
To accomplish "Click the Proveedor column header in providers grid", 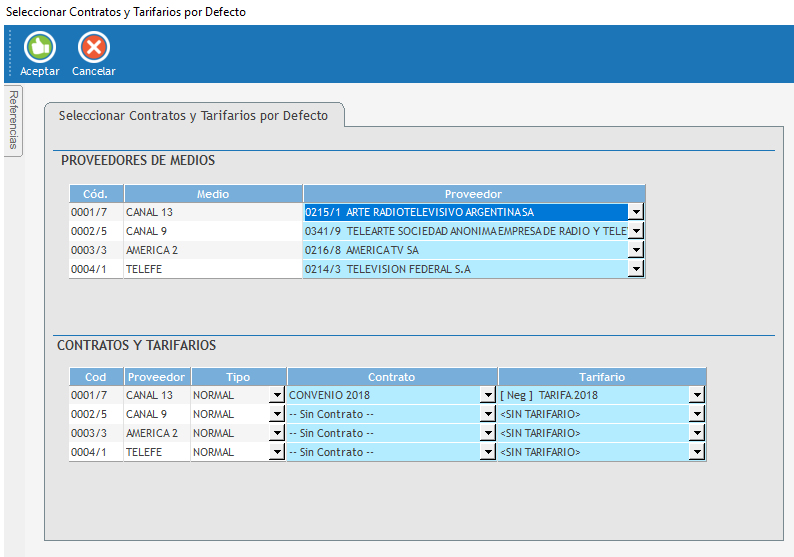I will point(474,193).
